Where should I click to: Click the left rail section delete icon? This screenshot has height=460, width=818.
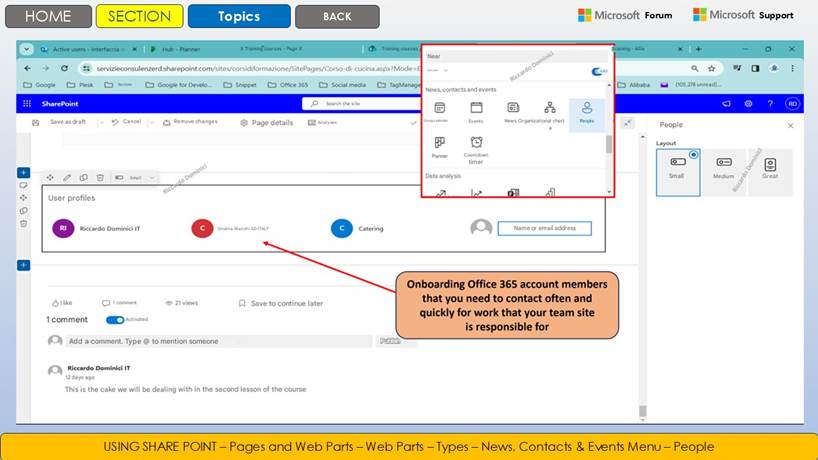tap(23, 224)
